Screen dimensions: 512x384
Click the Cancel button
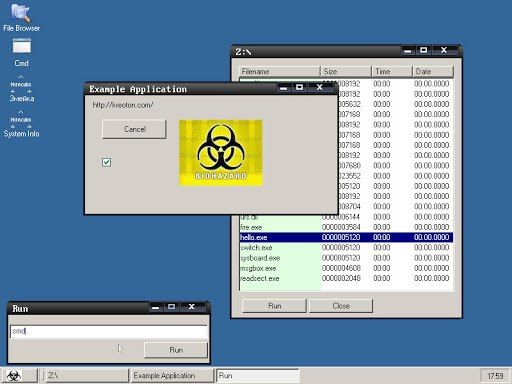tap(134, 129)
